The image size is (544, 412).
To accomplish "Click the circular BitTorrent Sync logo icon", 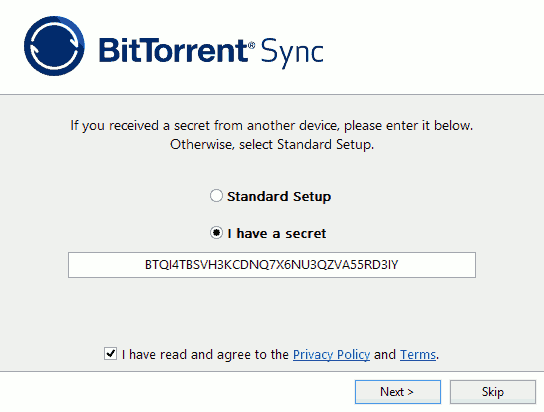I will click(x=54, y=46).
